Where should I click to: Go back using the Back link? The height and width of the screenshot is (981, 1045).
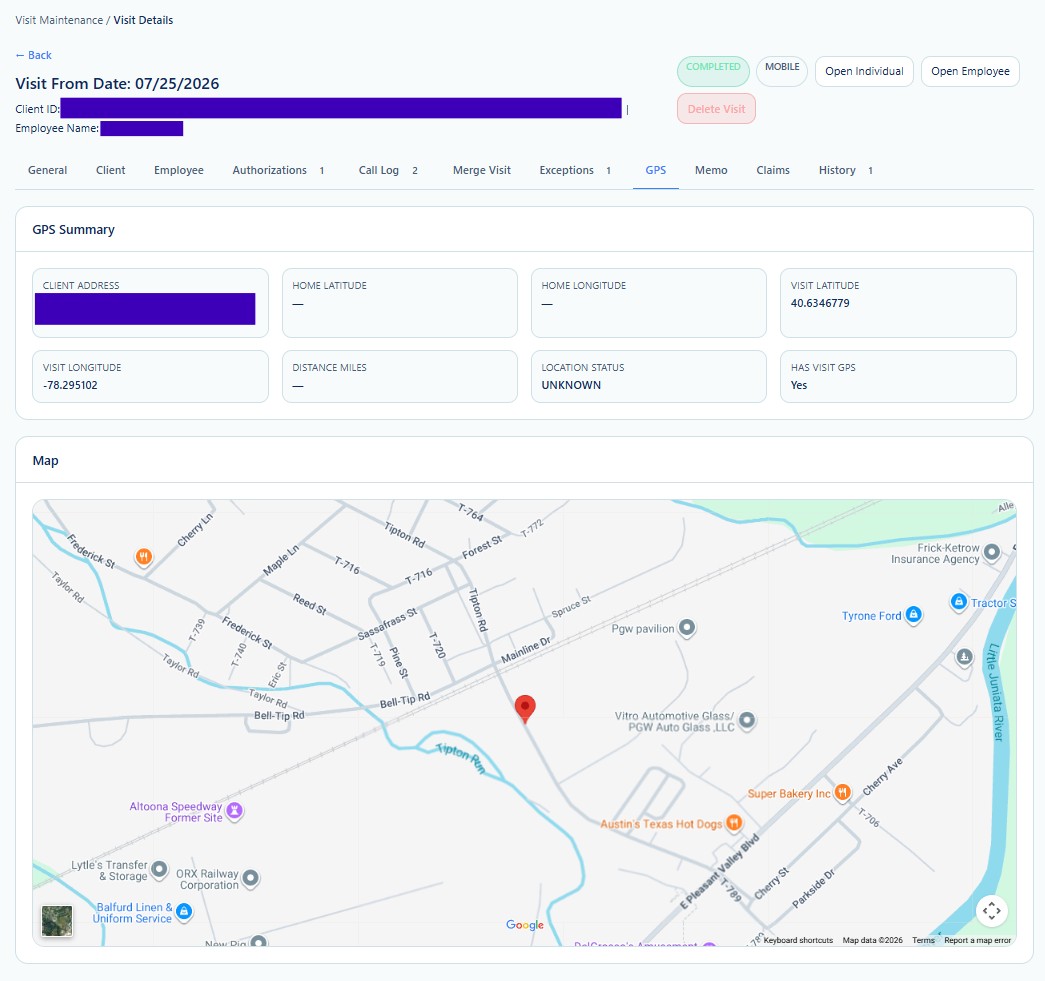(x=33, y=55)
